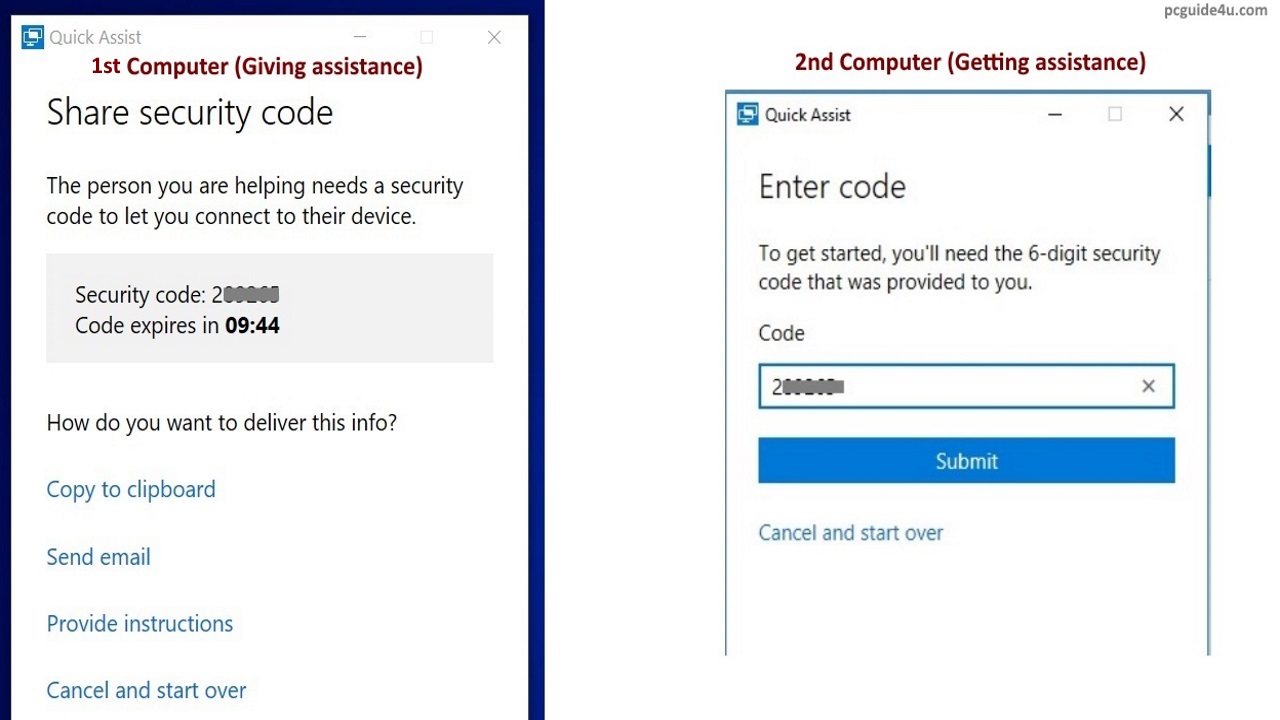Close the Share security code window
Viewport: 1280px width, 720px height.
[494, 38]
